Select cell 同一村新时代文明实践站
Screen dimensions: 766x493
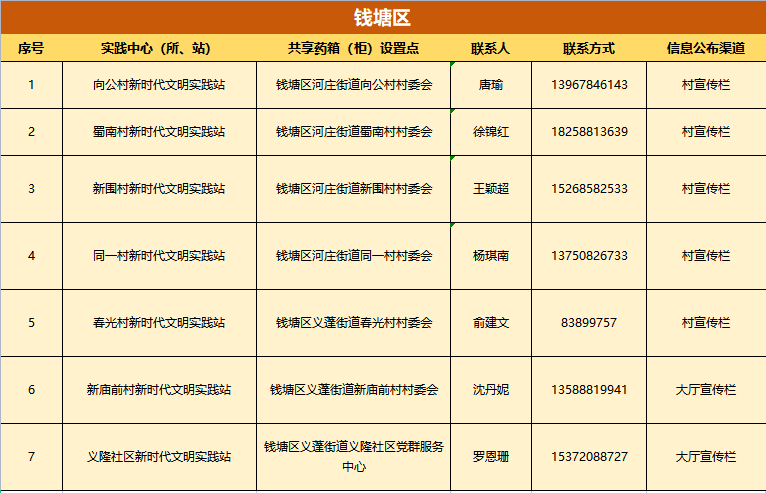coord(159,256)
